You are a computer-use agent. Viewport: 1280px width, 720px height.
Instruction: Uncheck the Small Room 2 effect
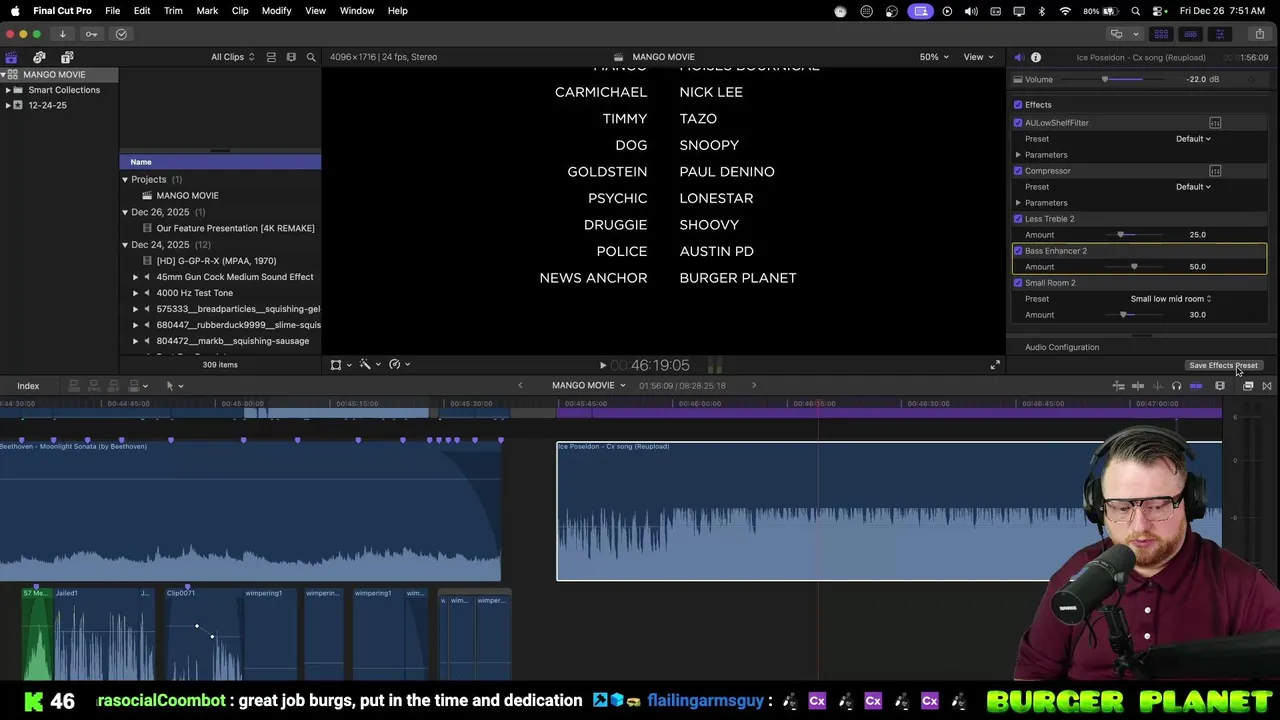coord(1018,283)
